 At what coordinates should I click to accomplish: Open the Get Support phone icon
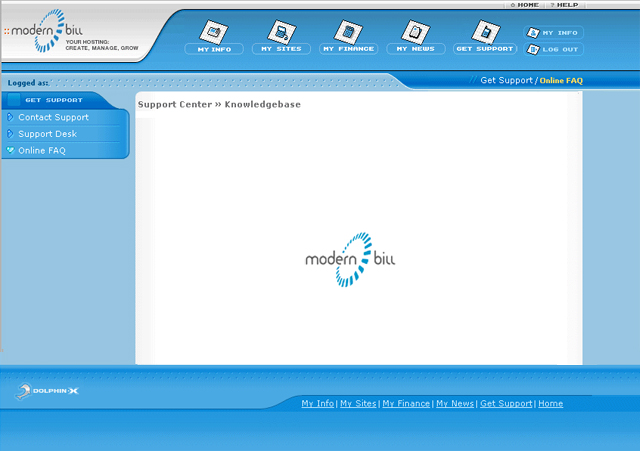[x=486, y=32]
